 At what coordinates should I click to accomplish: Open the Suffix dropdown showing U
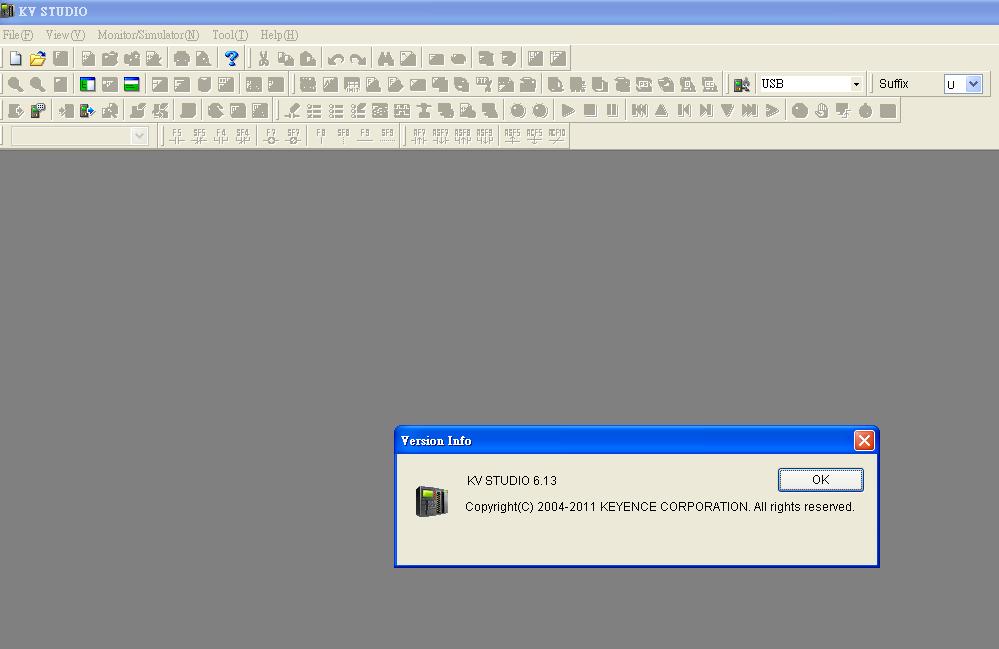click(x=973, y=85)
